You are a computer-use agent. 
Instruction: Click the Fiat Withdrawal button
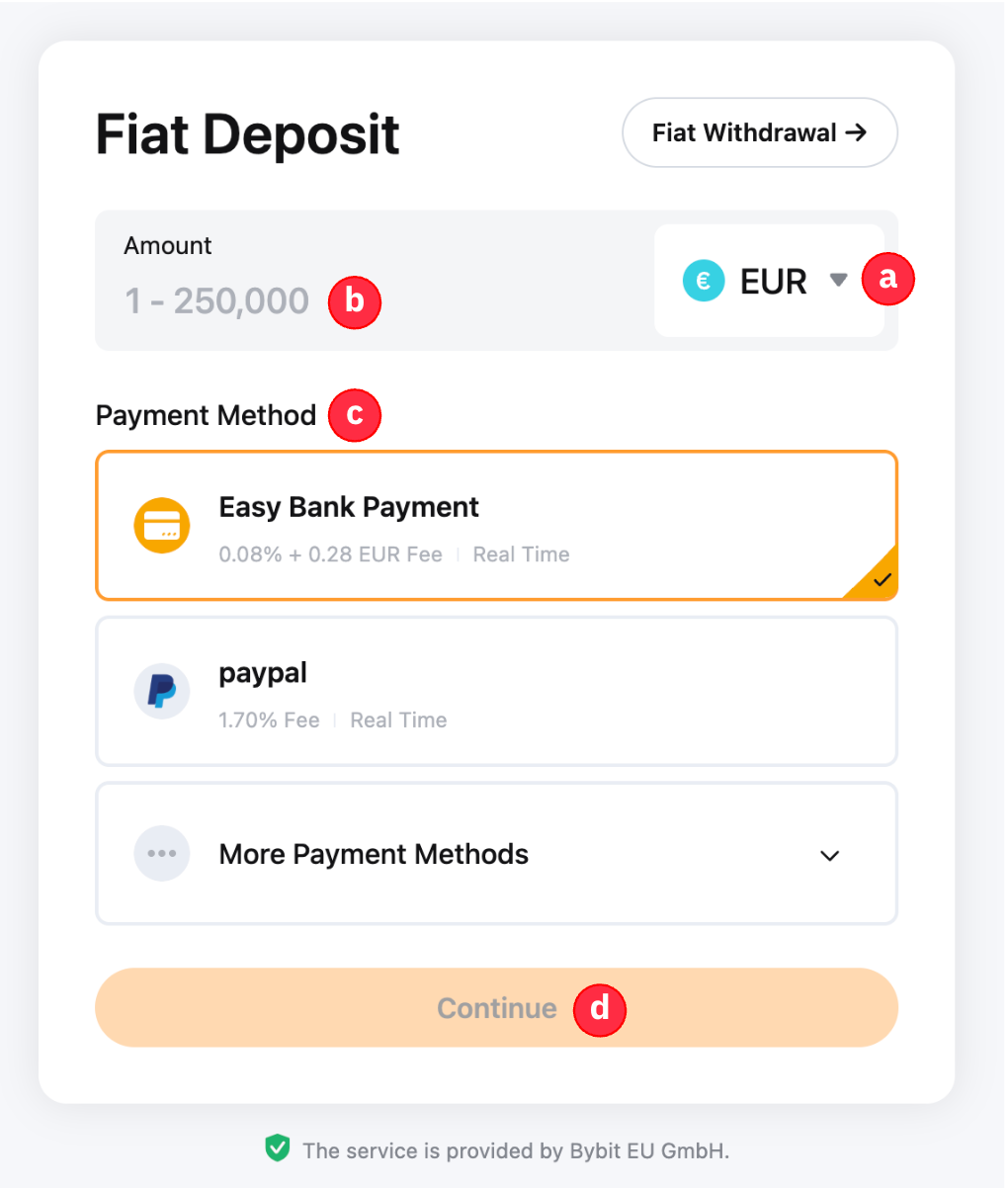(759, 132)
